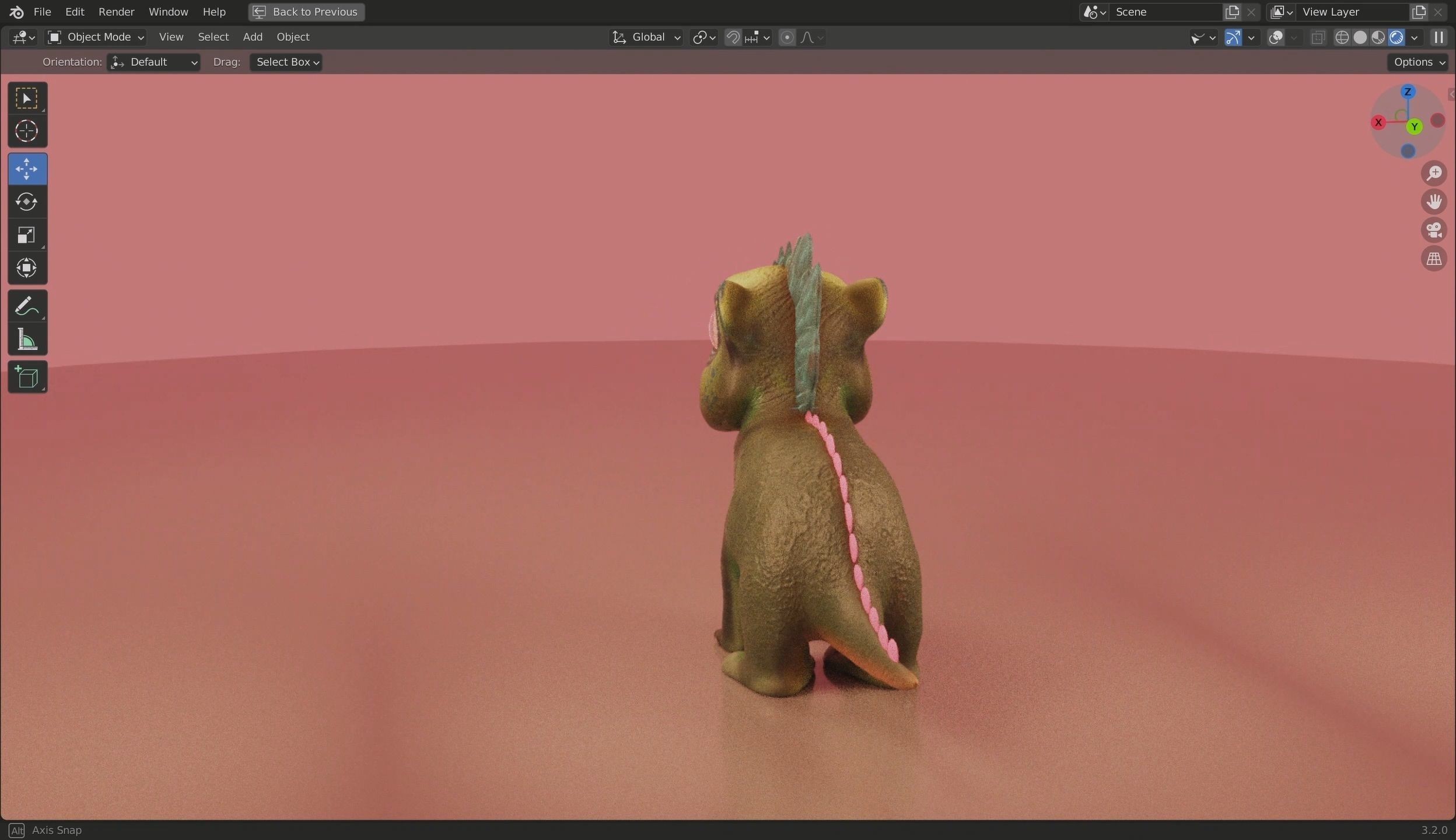Click Back to Previous button
Viewport: 1456px width, 840px height.
[306, 12]
